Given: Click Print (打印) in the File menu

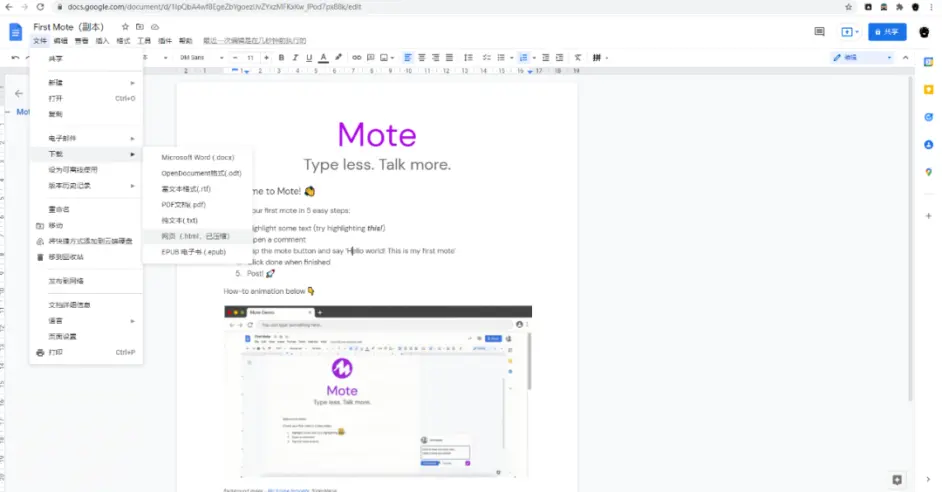Looking at the screenshot, I should point(86,353).
